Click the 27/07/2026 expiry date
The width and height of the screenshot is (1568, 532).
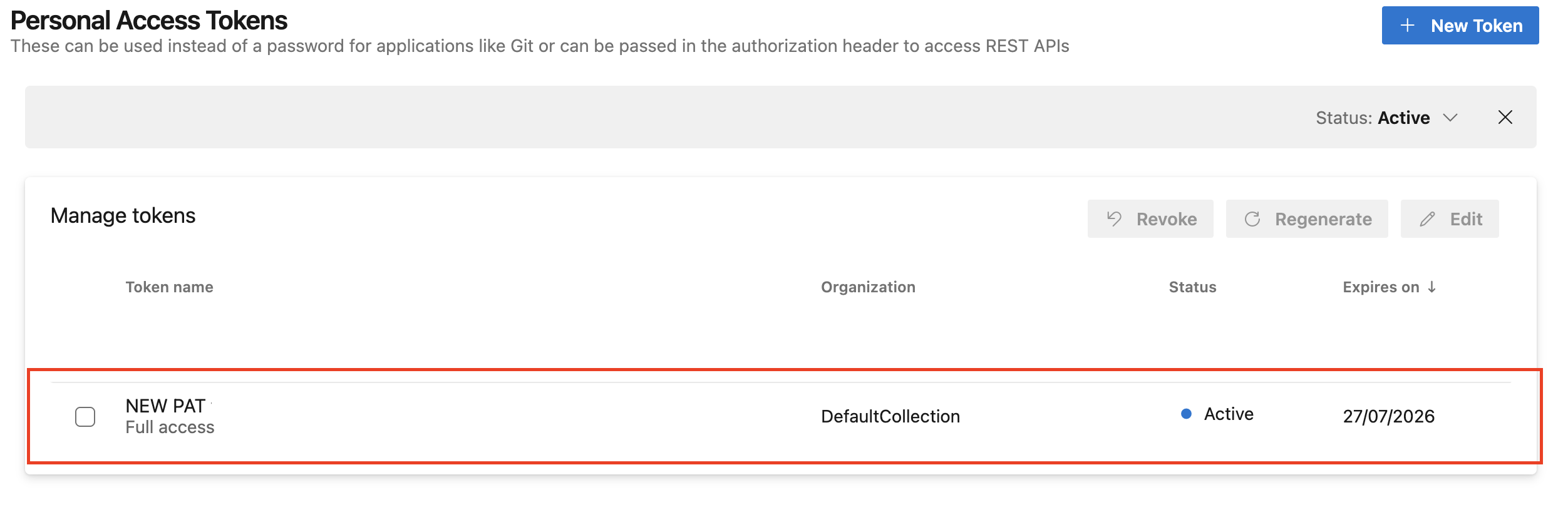(x=1388, y=416)
